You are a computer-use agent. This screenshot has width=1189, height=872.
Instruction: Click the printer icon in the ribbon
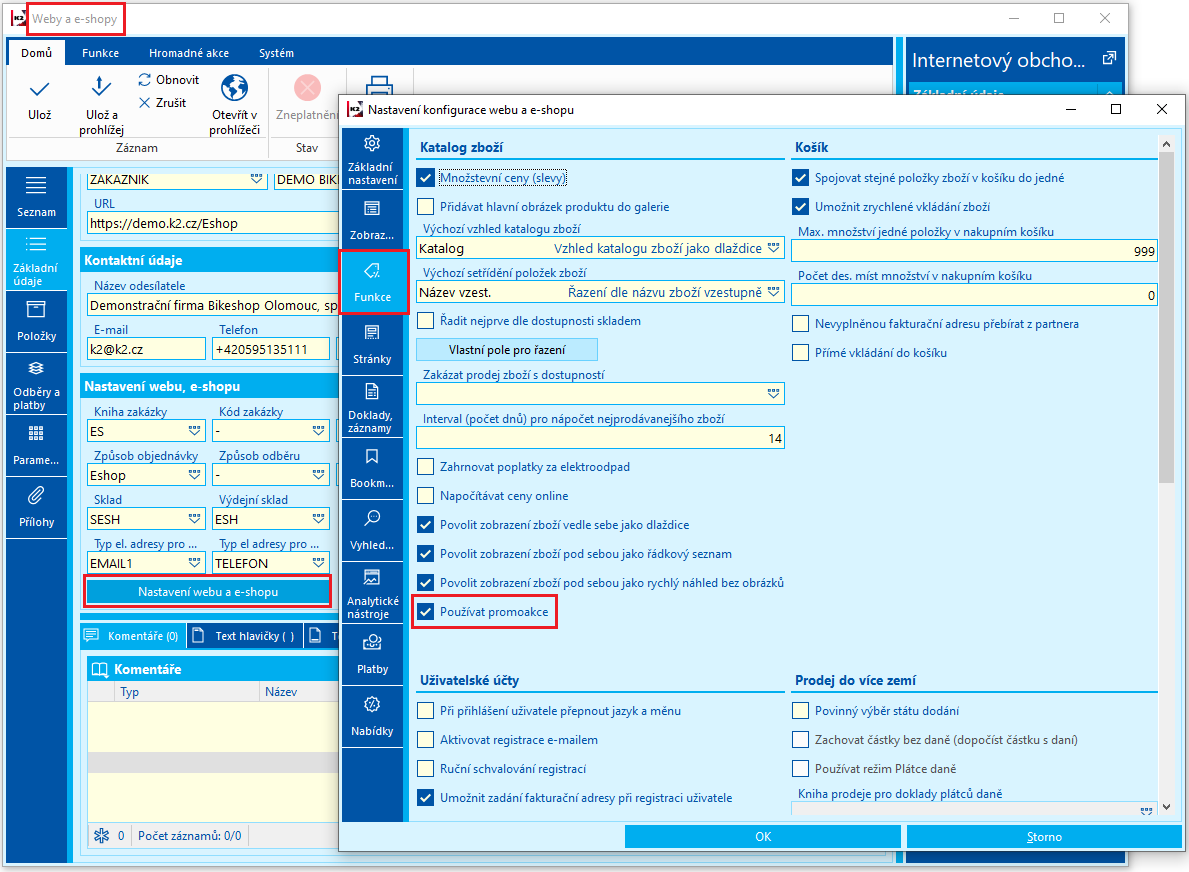point(379,85)
